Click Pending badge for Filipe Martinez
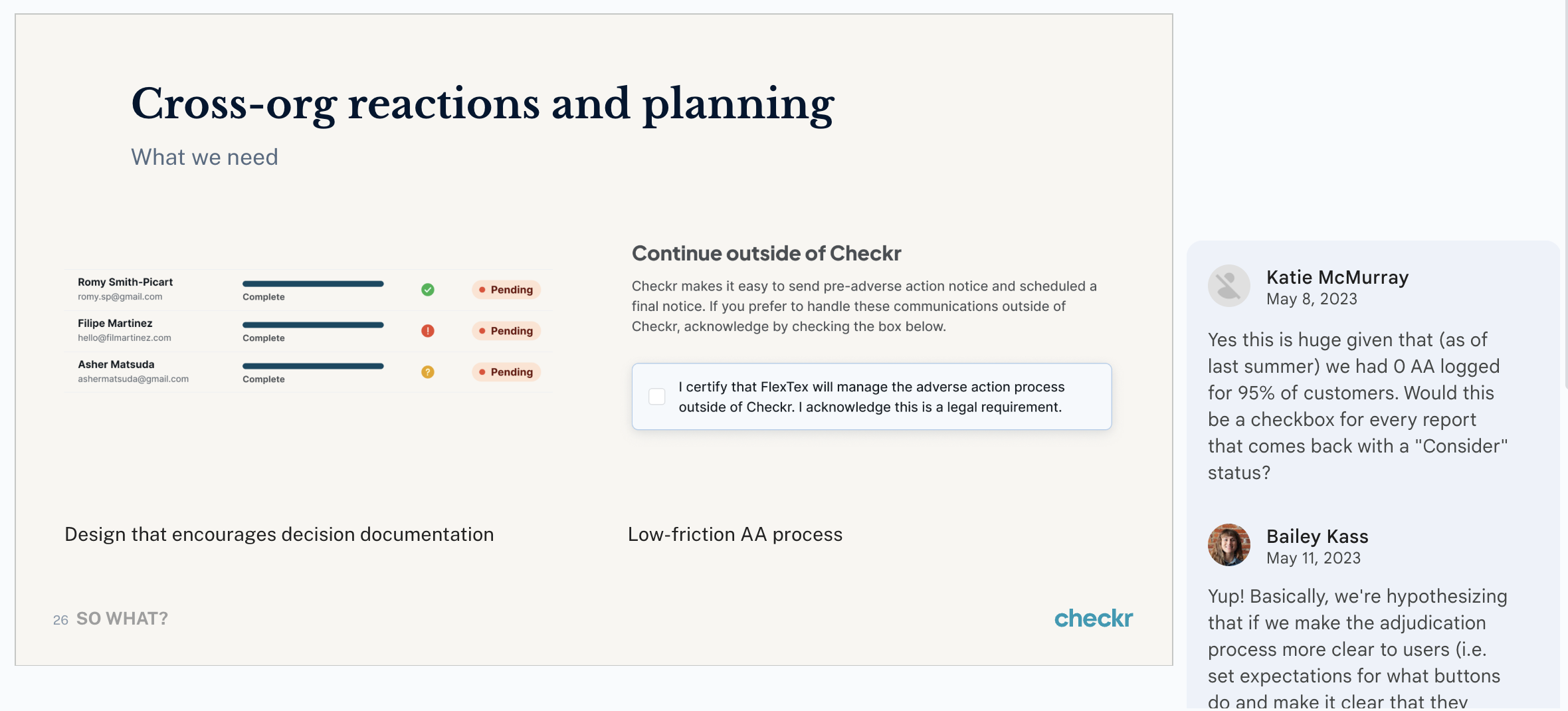This screenshot has width=1568, height=711. click(506, 331)
